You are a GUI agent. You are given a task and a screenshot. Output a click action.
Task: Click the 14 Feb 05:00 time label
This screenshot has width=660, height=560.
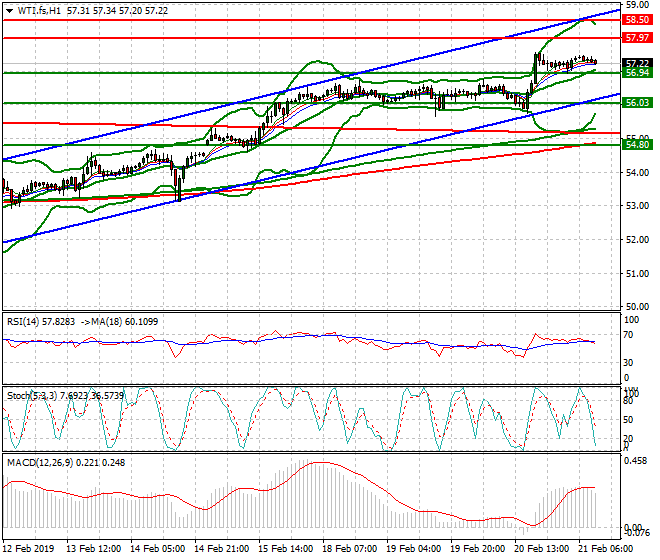(157, 549)
